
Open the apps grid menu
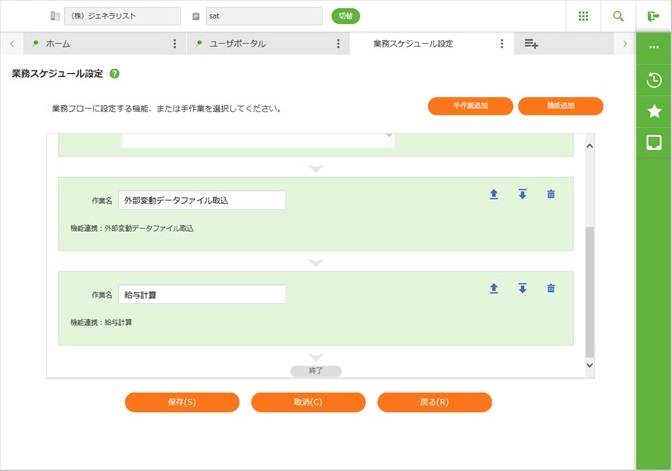(583, 16)
